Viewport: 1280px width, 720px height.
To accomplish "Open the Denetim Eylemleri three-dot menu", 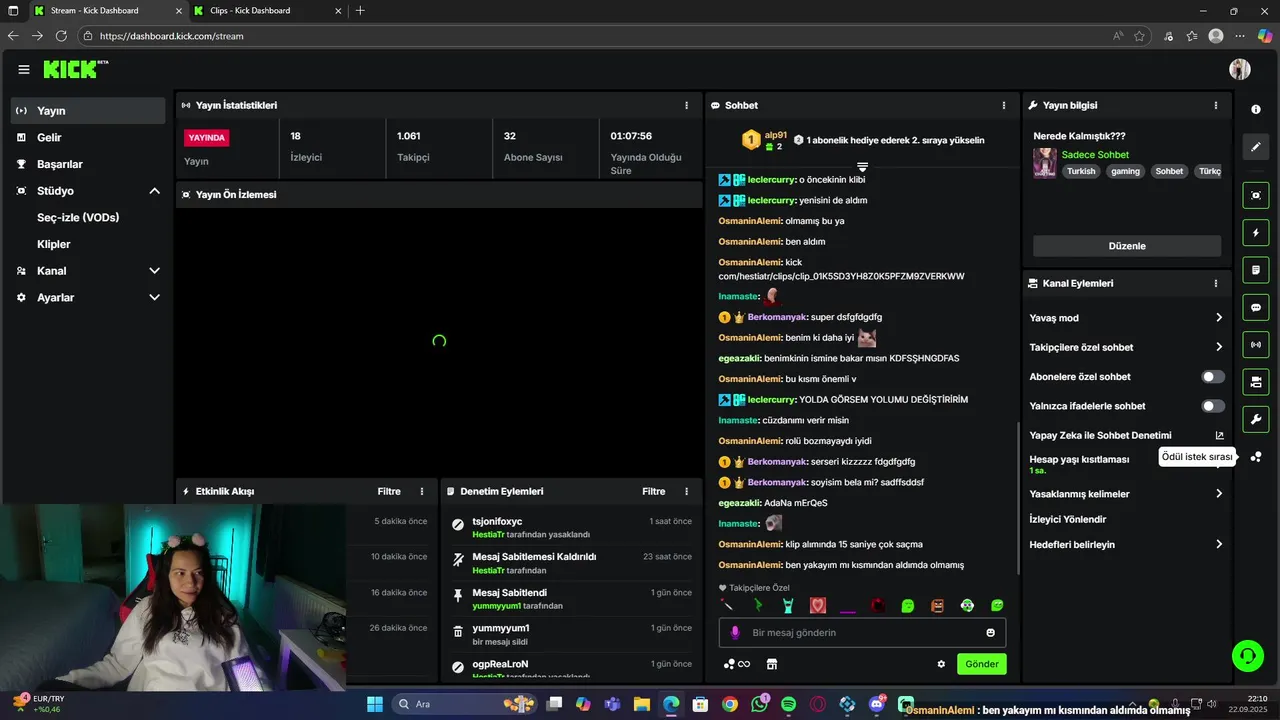I will (x=686, y=492).
